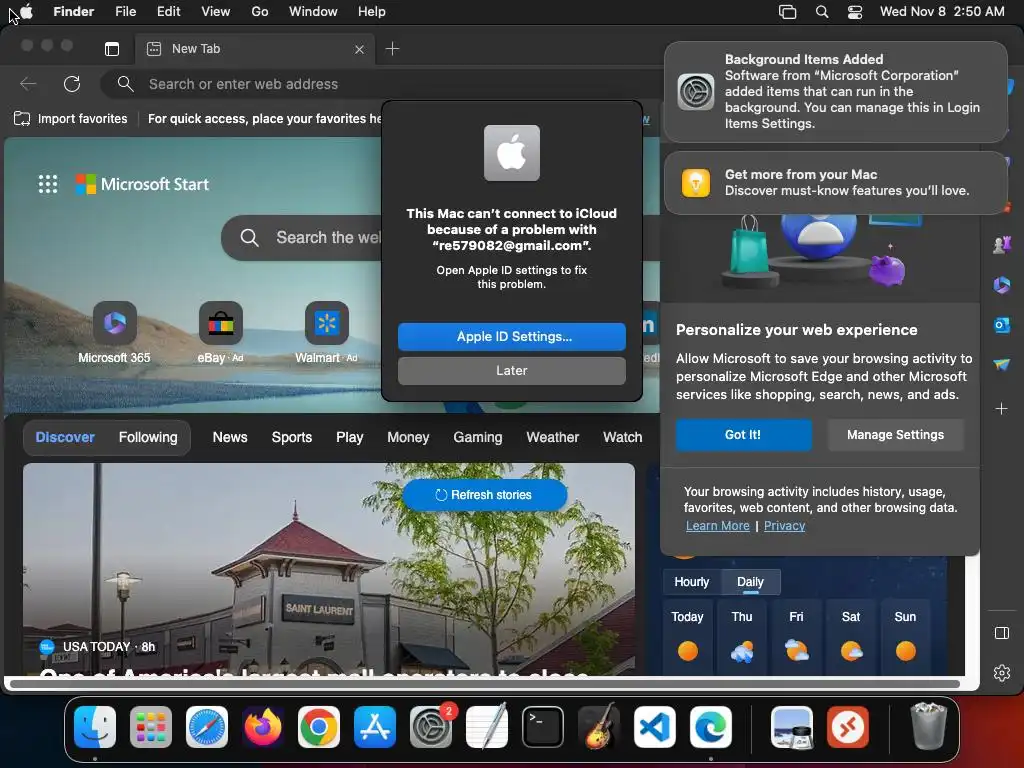
Task: Open the News category
Action: click(x=230, y=437)
